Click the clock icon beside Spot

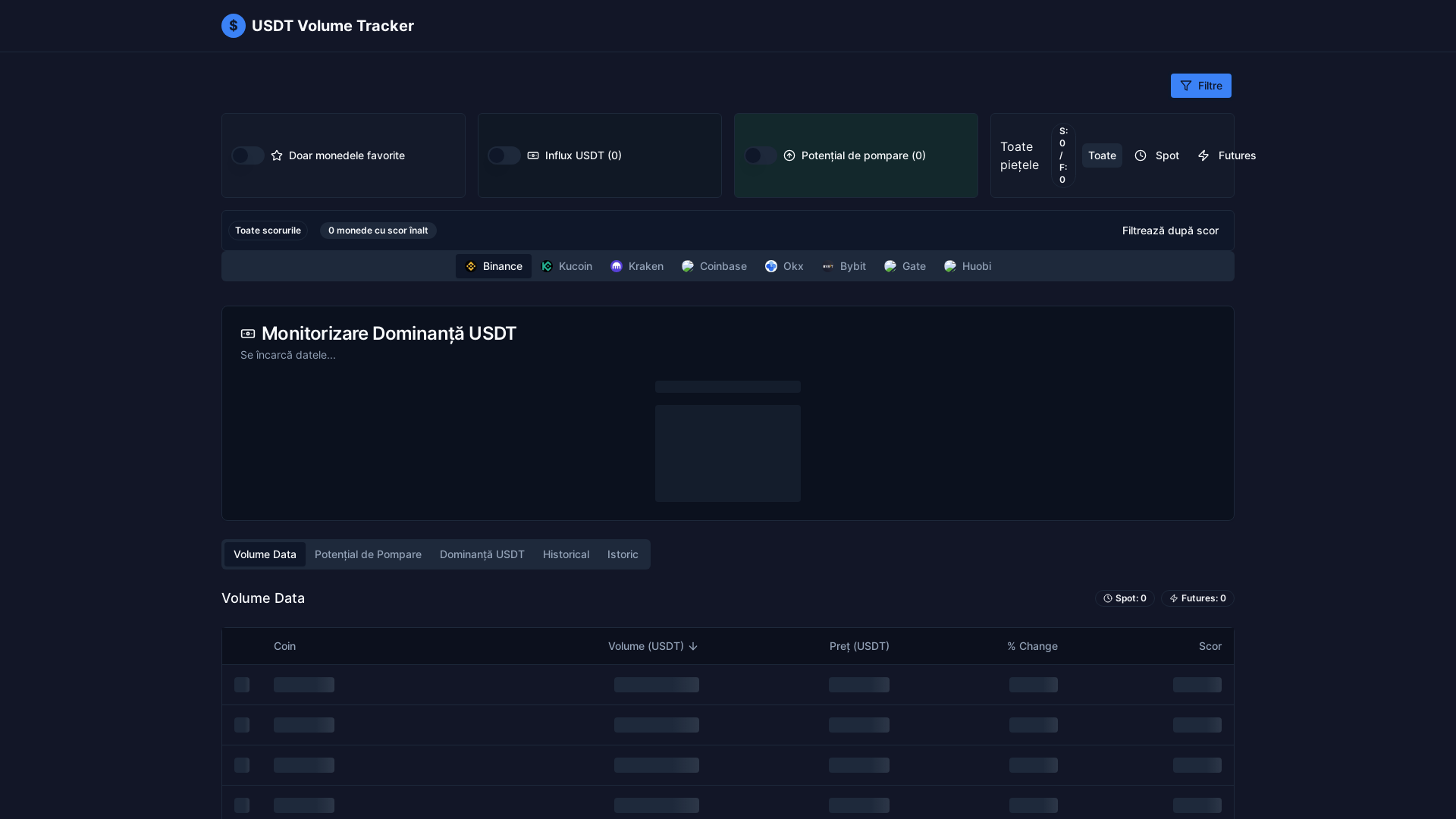(1141, 155)
